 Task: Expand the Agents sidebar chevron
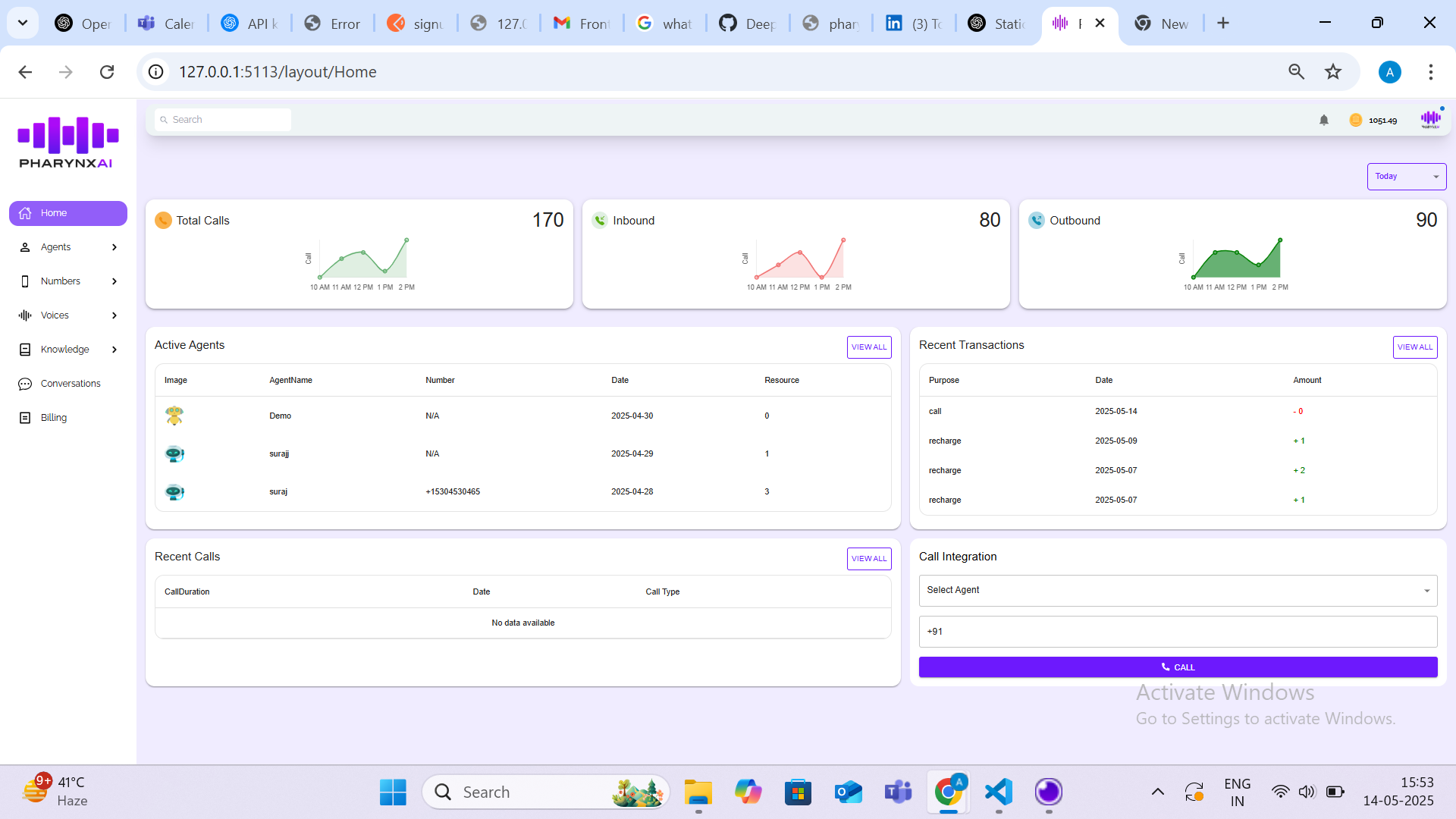(x=115, y=247)
